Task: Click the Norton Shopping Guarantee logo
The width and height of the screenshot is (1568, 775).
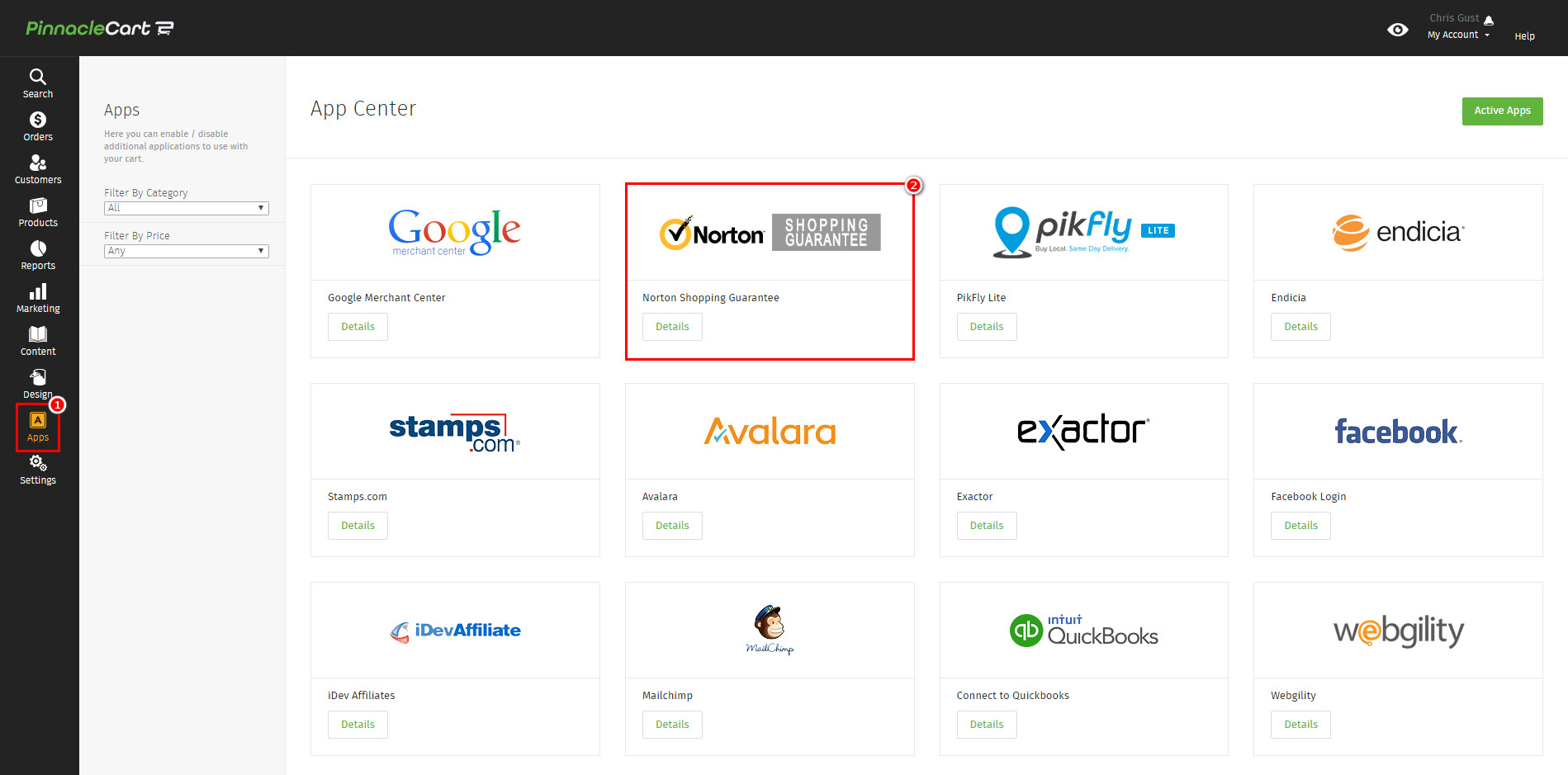Action: point(770,233)
